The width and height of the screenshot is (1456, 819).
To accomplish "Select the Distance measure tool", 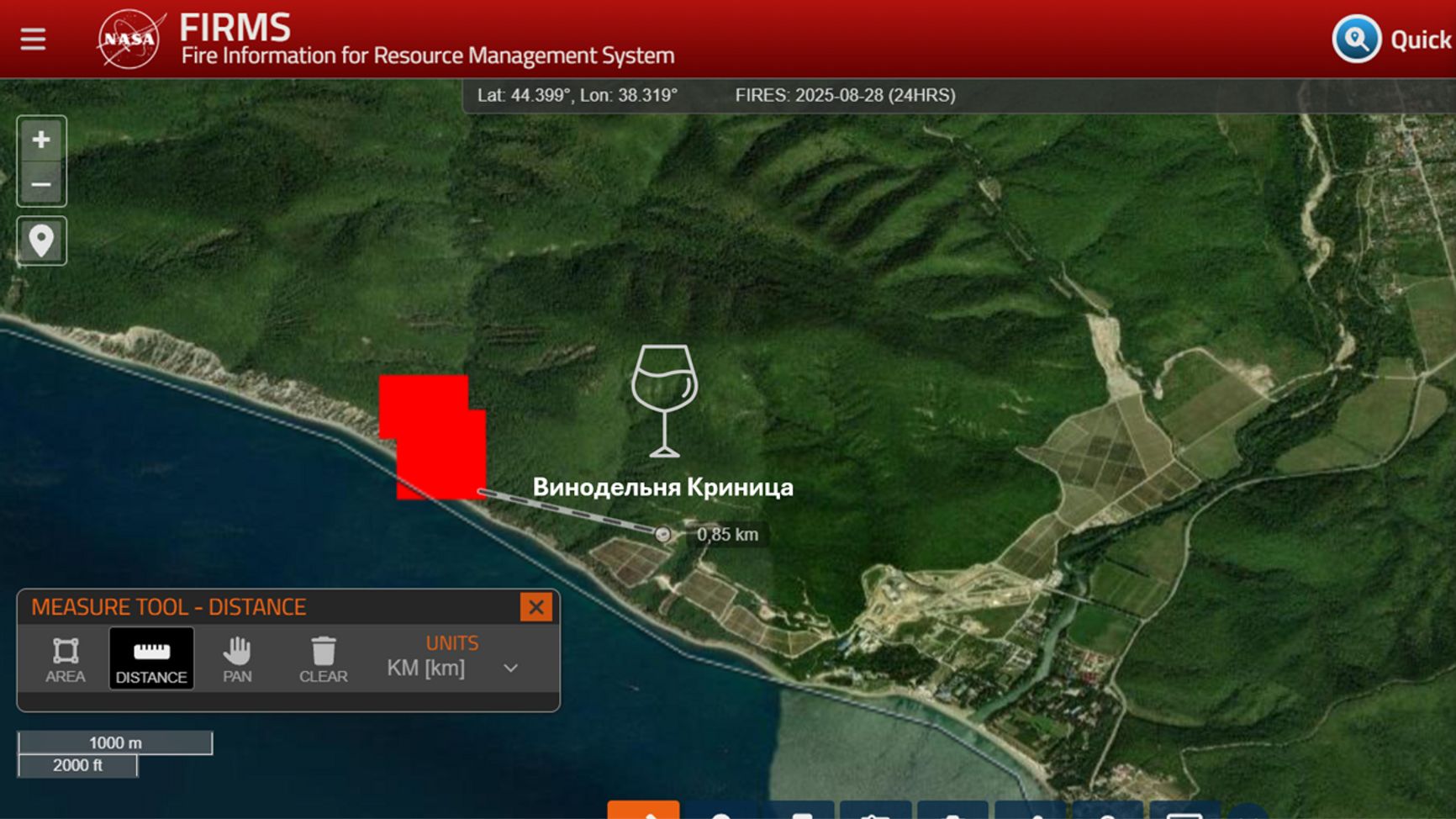I will 151,658.
